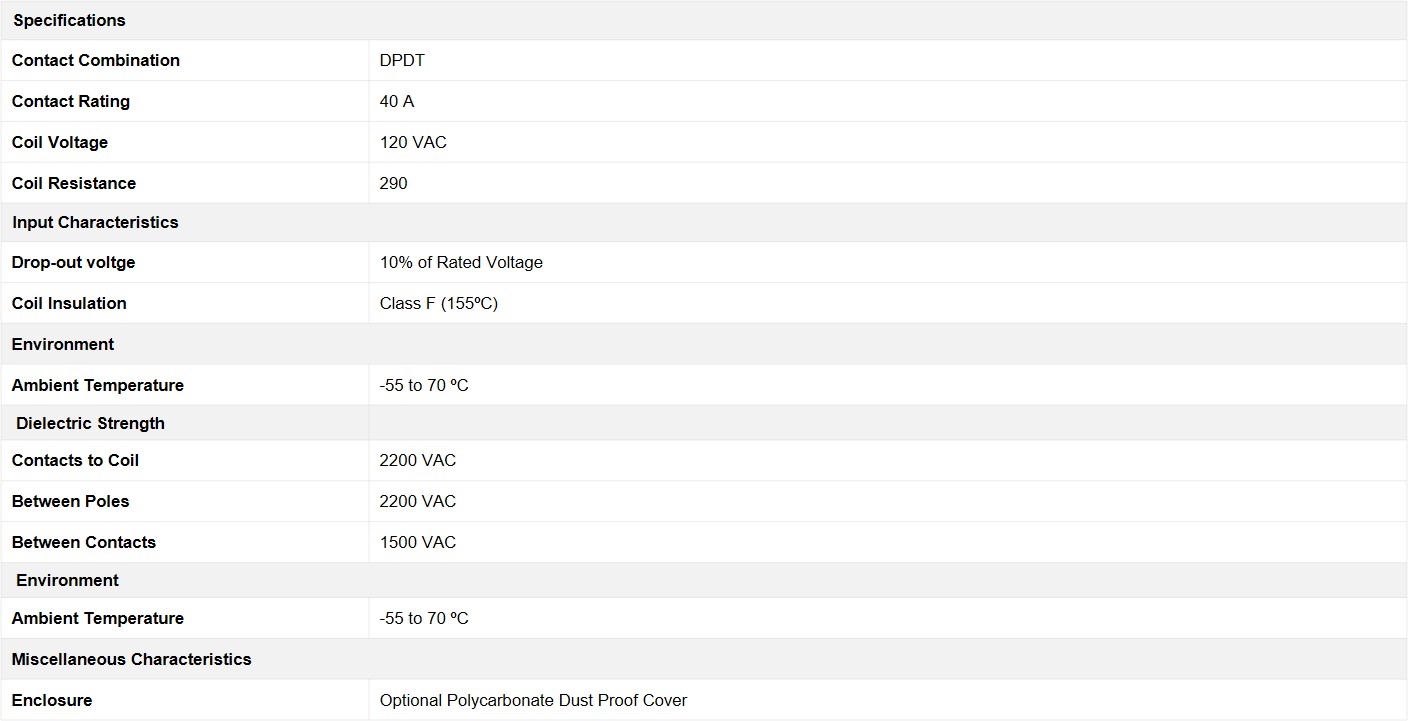This screenshot has height=721, width=1408.
Task: Click the DPDT value cell
Action: coord(402,60)
